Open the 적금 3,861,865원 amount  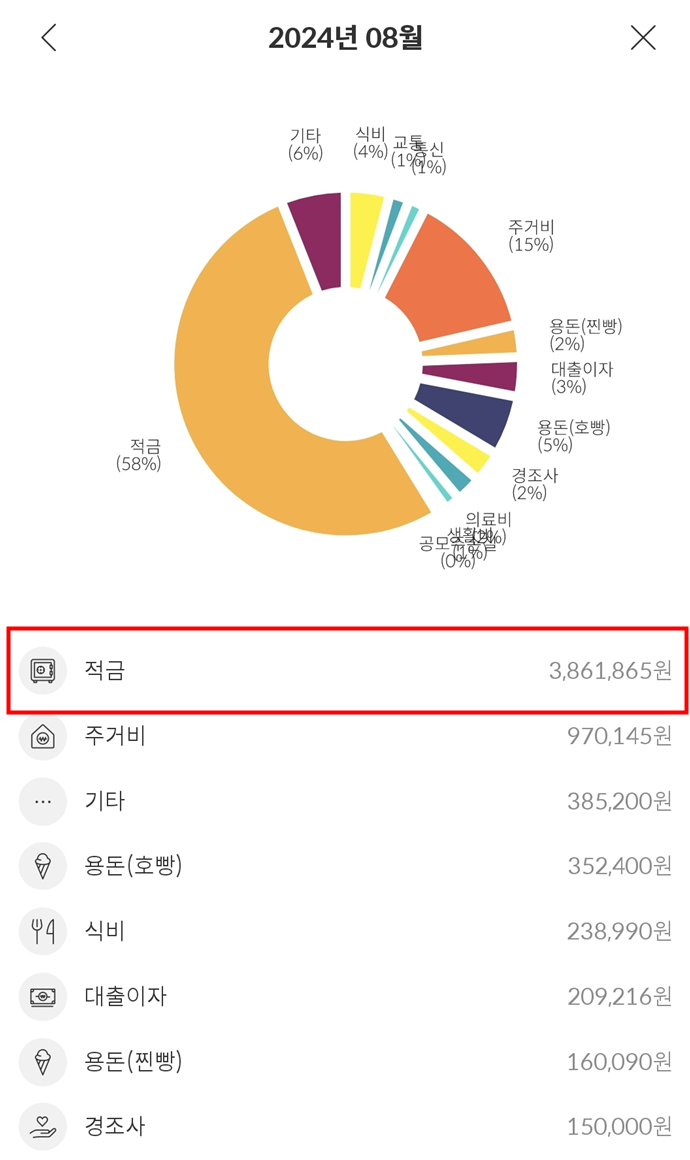[x=610, y=670]
